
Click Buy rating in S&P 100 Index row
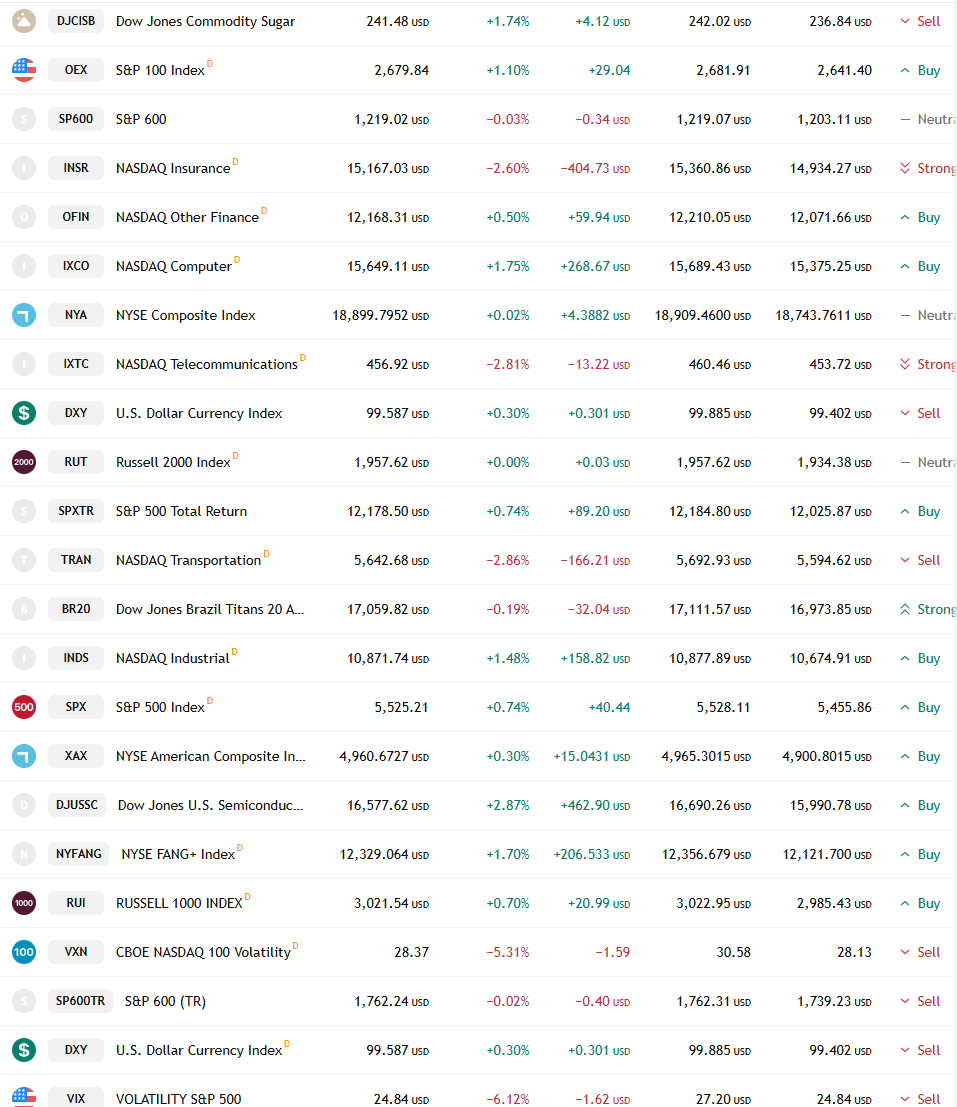920,71
